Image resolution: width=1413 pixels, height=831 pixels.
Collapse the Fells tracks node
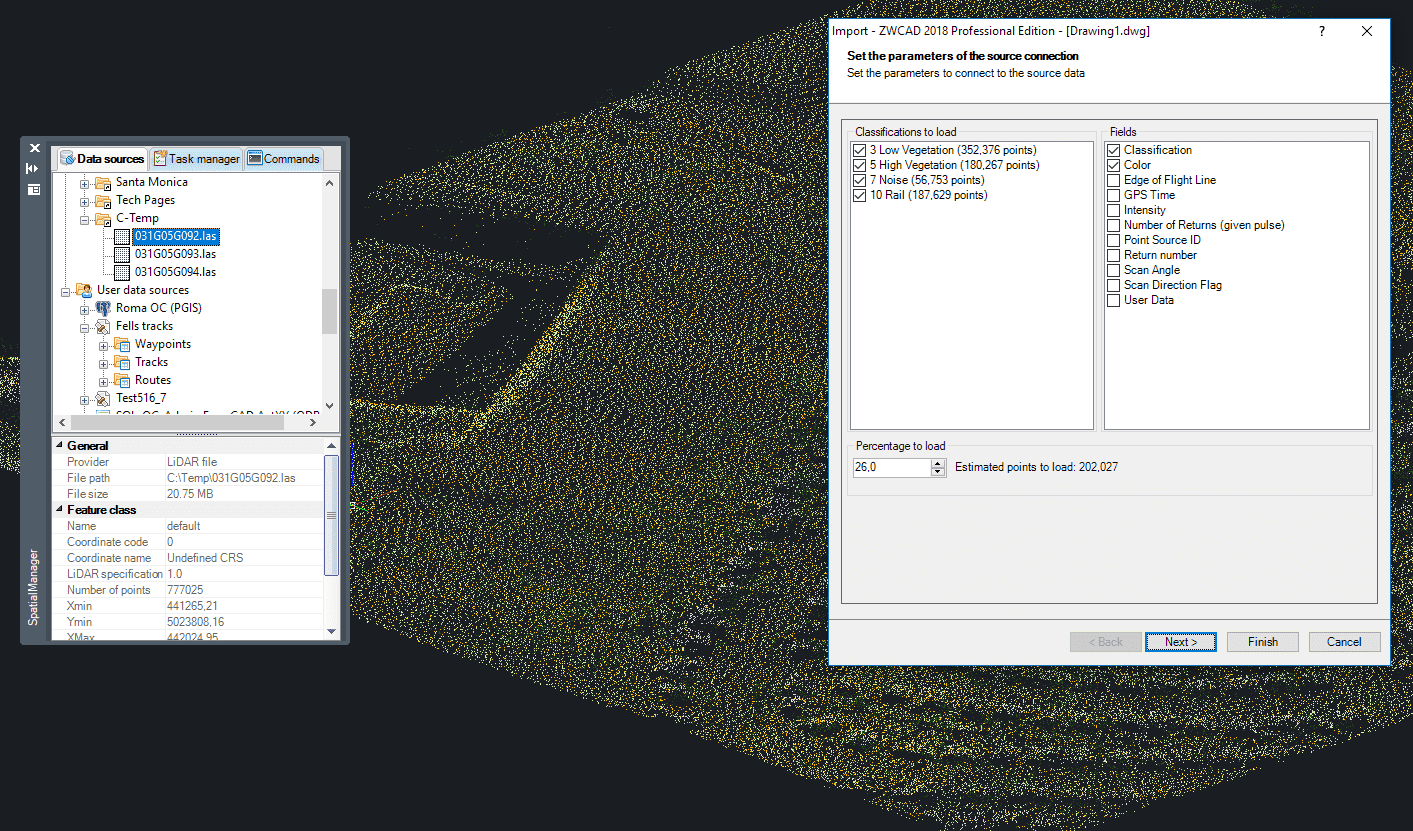coord(85,327)
